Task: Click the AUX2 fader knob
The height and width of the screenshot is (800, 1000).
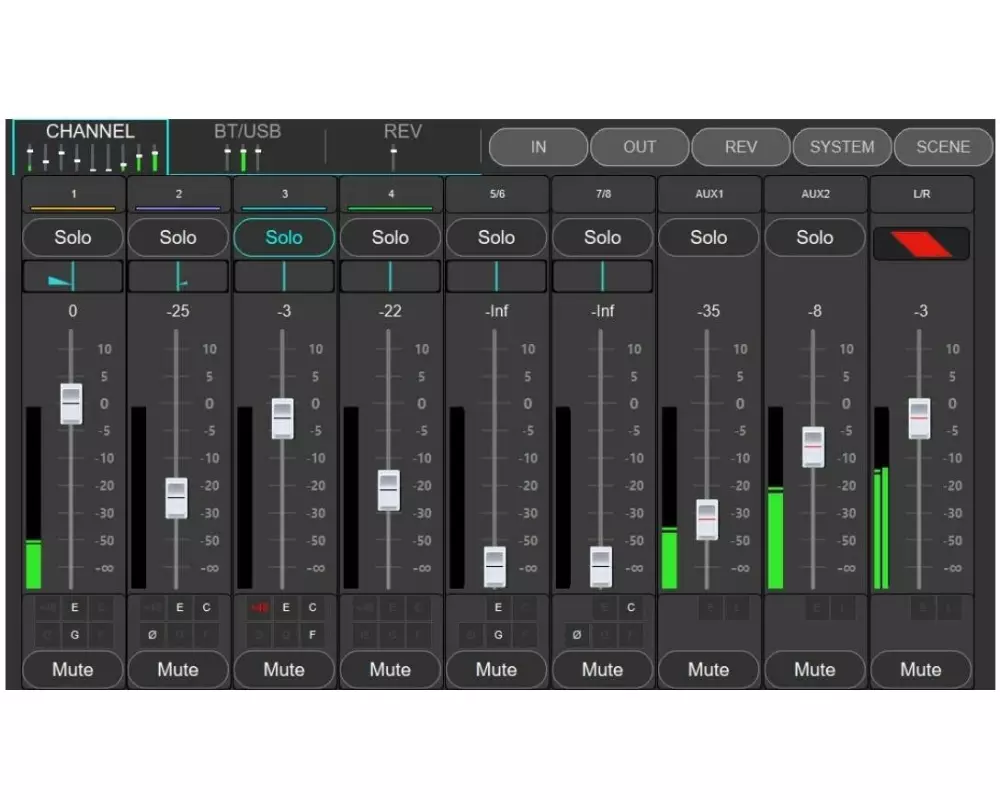Action: pyautogui.click(x=813, y=447)
